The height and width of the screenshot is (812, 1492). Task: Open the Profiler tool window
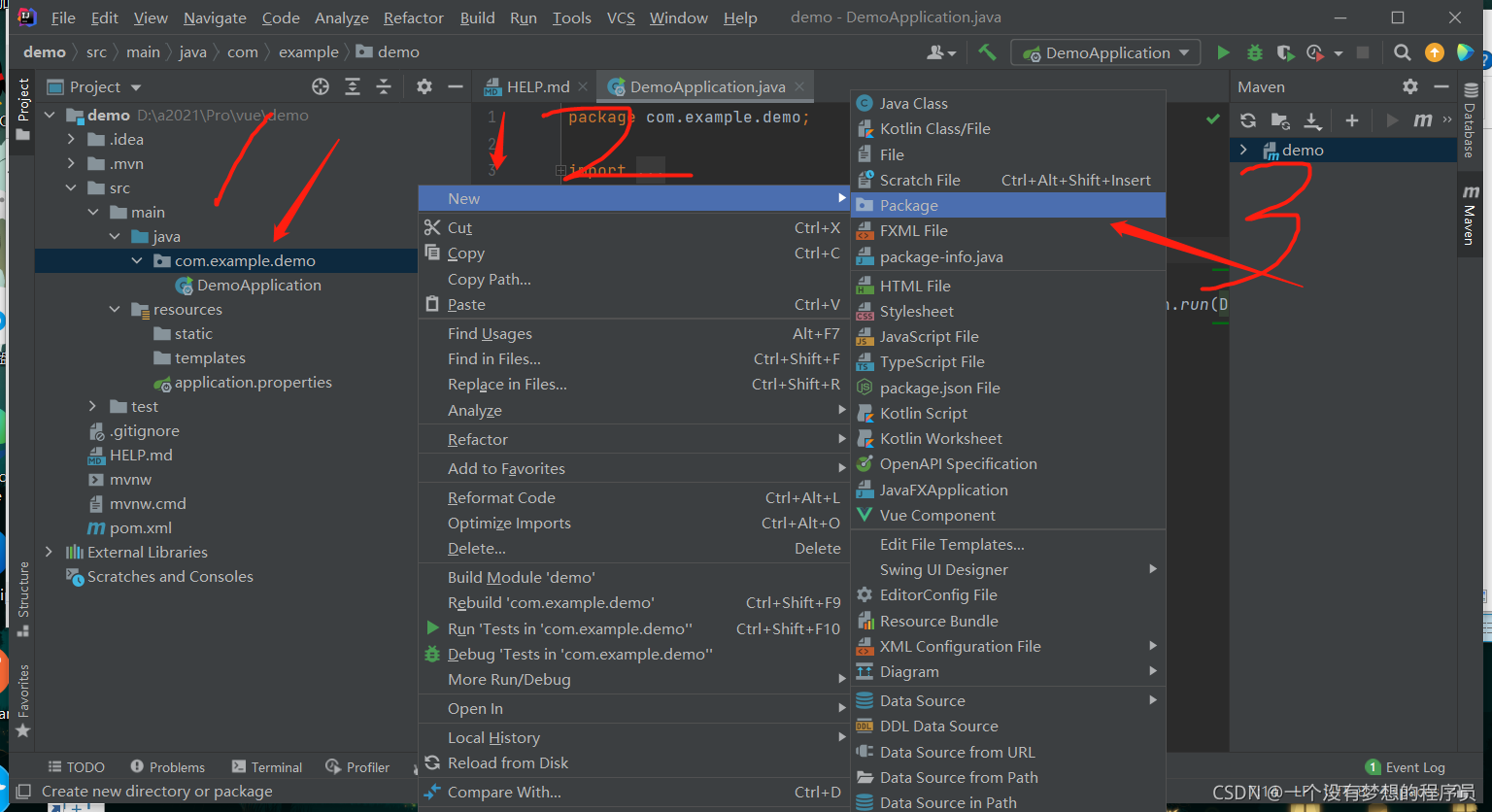(x=357, y=766)
